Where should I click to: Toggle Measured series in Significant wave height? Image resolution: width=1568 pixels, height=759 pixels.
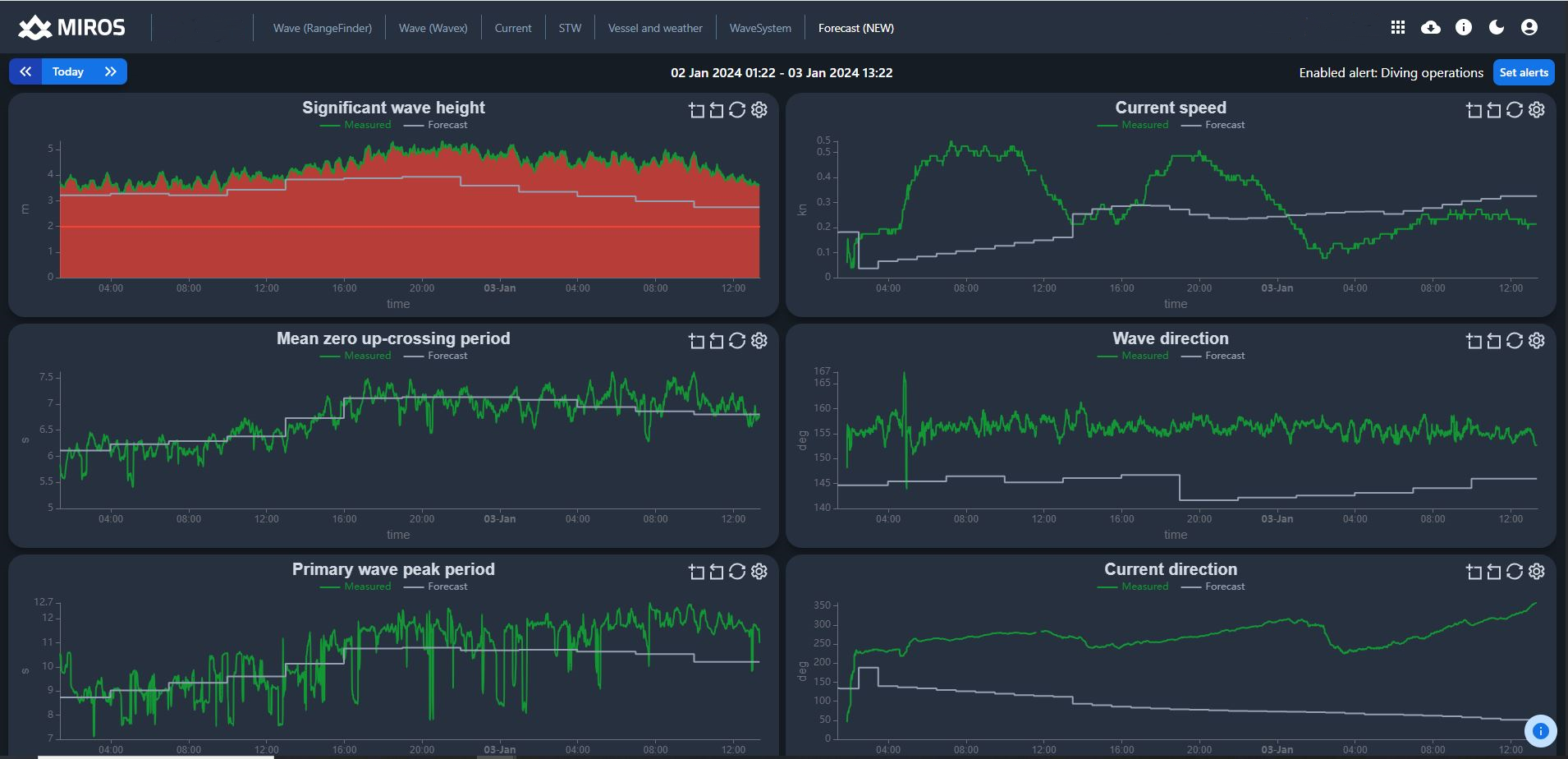[356, 125]
